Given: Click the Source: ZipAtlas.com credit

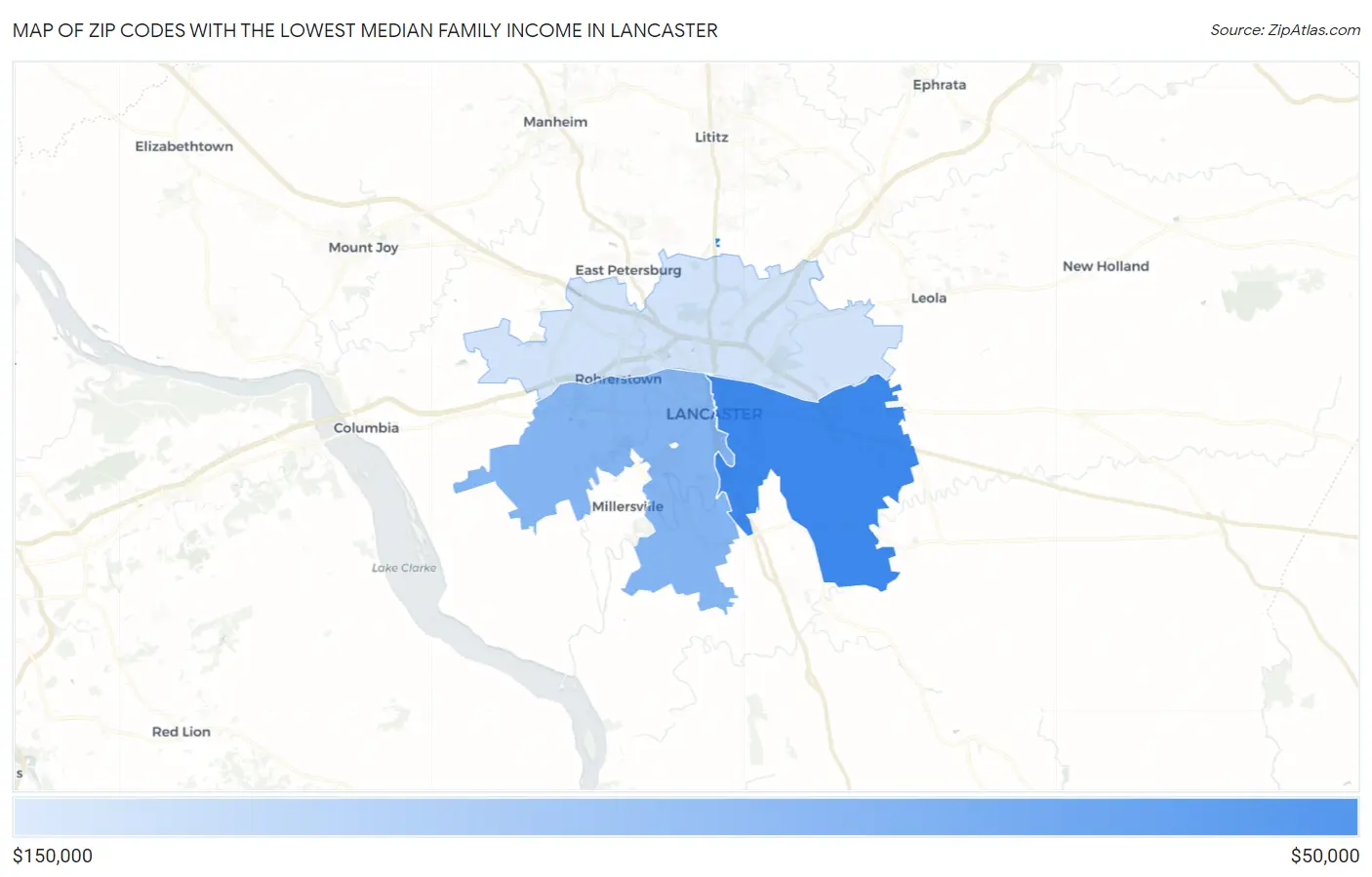Looking at the screenshot, I should (1285, 30).
